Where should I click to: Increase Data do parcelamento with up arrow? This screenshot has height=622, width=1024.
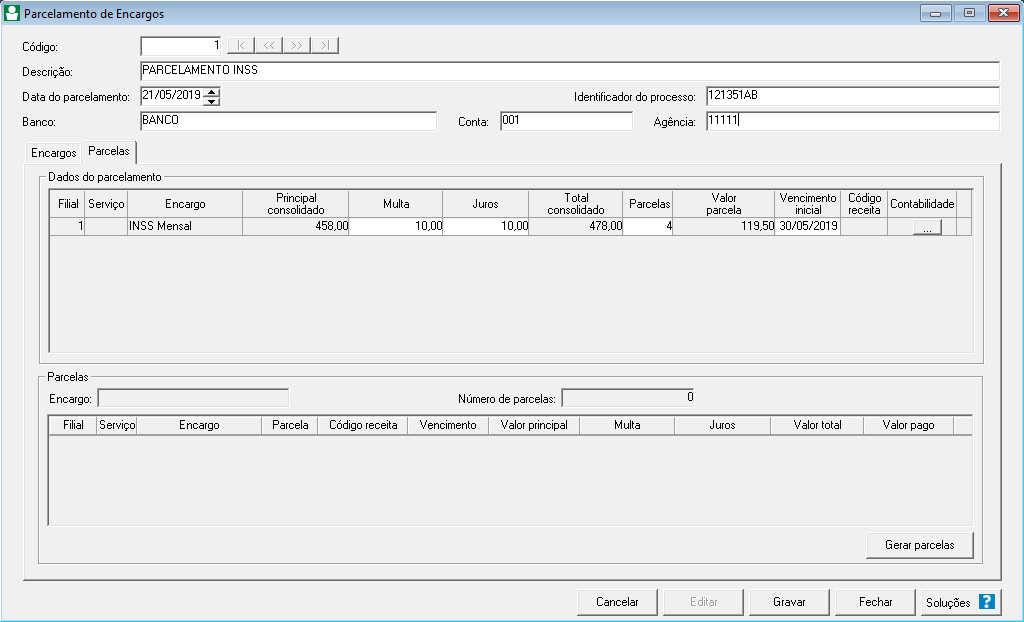(x=212, y=91)
